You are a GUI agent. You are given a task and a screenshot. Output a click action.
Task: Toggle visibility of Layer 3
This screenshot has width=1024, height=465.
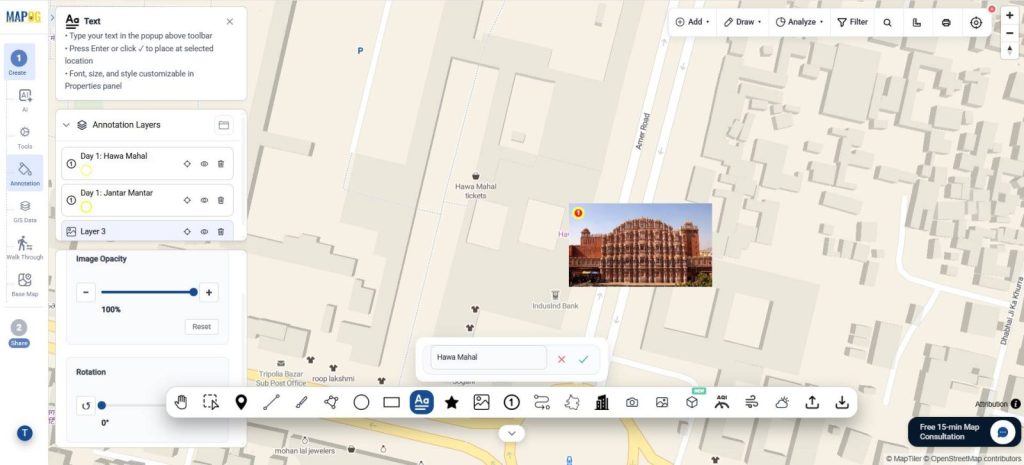(204, 231)
